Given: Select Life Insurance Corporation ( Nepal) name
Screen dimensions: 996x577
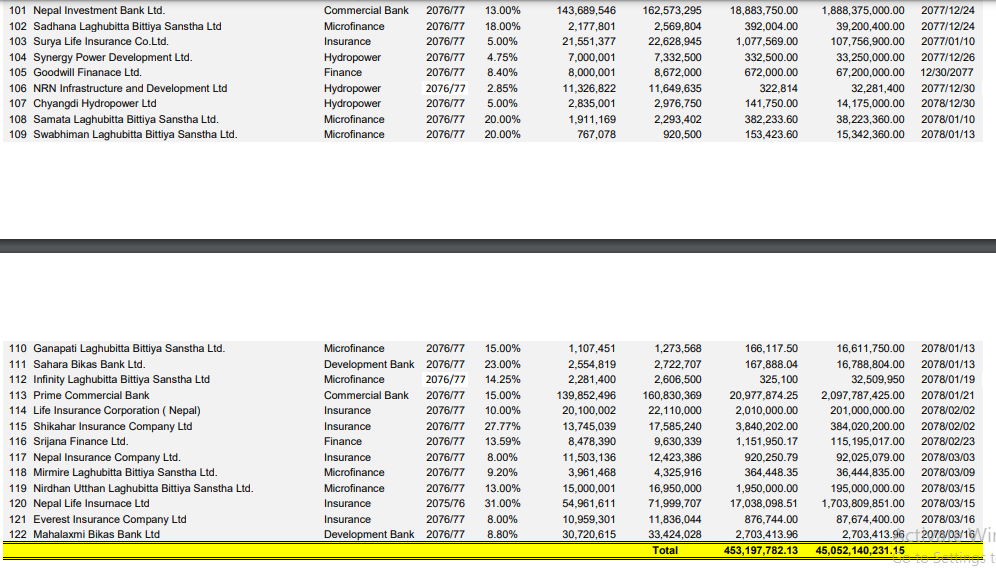Looking at the screenshot, I should 117,410.
